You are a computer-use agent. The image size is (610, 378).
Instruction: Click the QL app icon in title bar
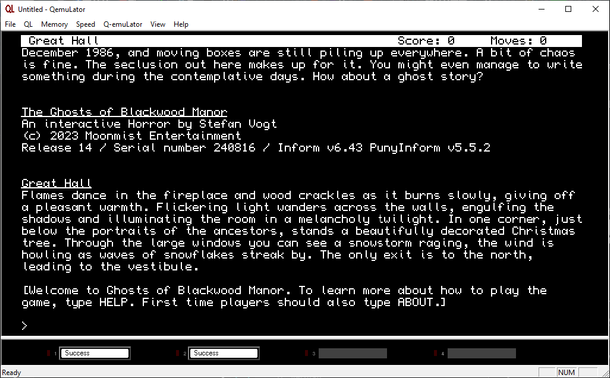tap(9, 9)
